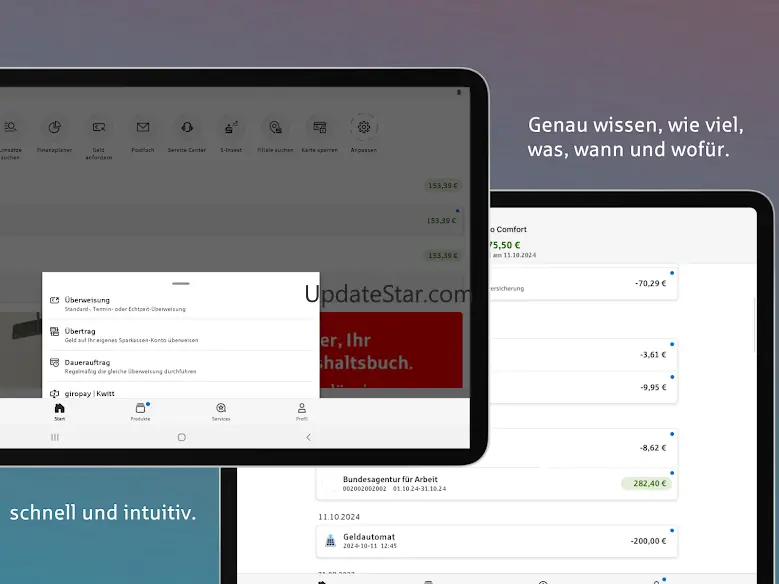779x584 pixels.
Task: Click the -200,00 € withdrawal amount
Action: pyautogui.click(x=648, y=541)
